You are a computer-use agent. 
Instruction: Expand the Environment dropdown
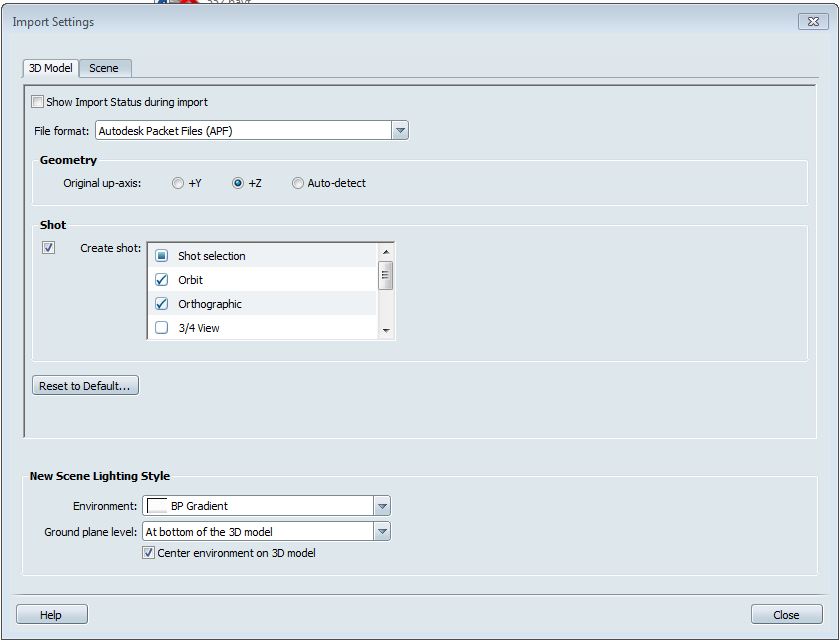point(382,506)
